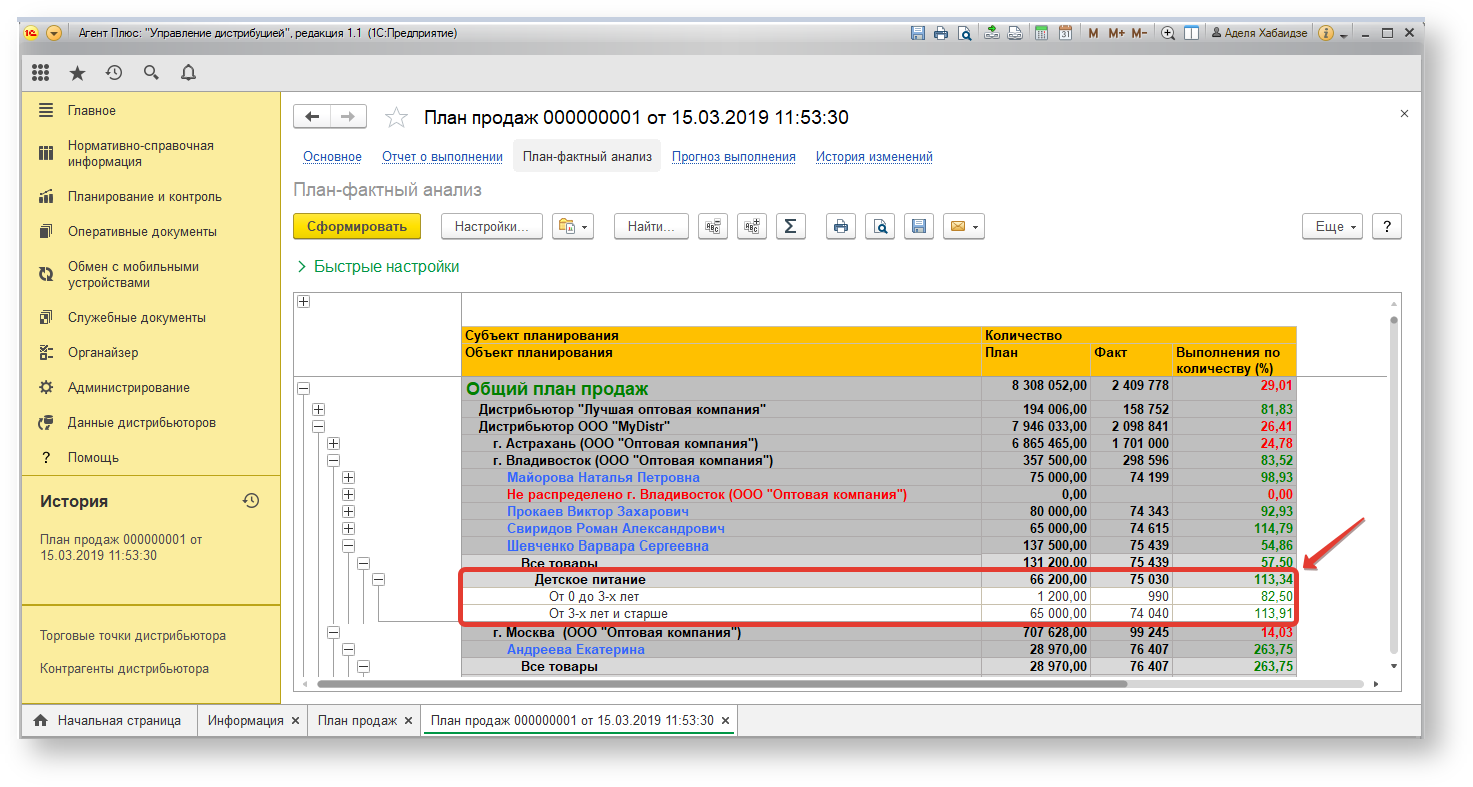Expand the Майорова Наталья Петровна row
The image size is (1473, 787).
[349, 477]
